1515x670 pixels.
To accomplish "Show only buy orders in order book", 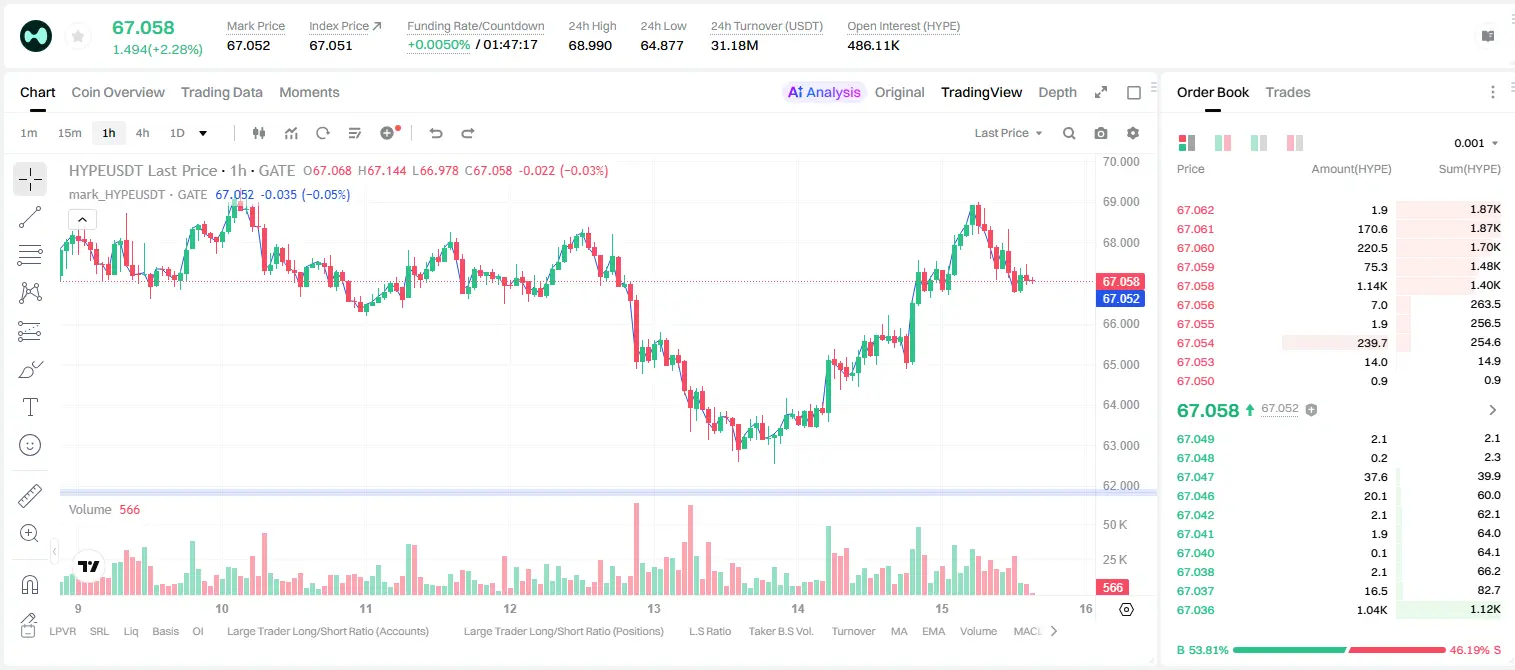I will 1258,143.
